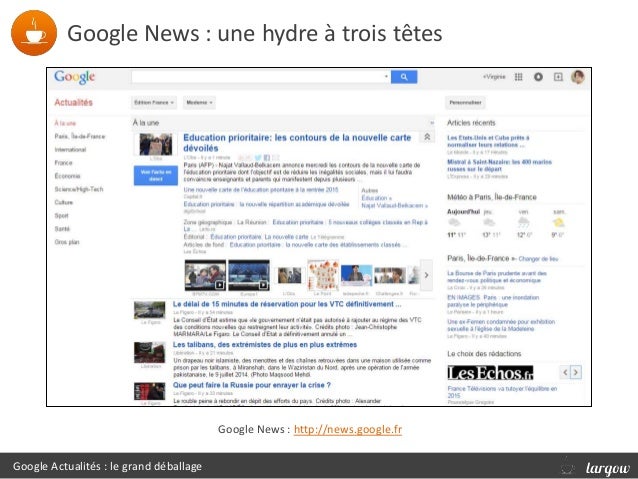Open 'Education prioritaire: les contours' headline
This screenshot has width=638, height=479.
click(297, 143)
